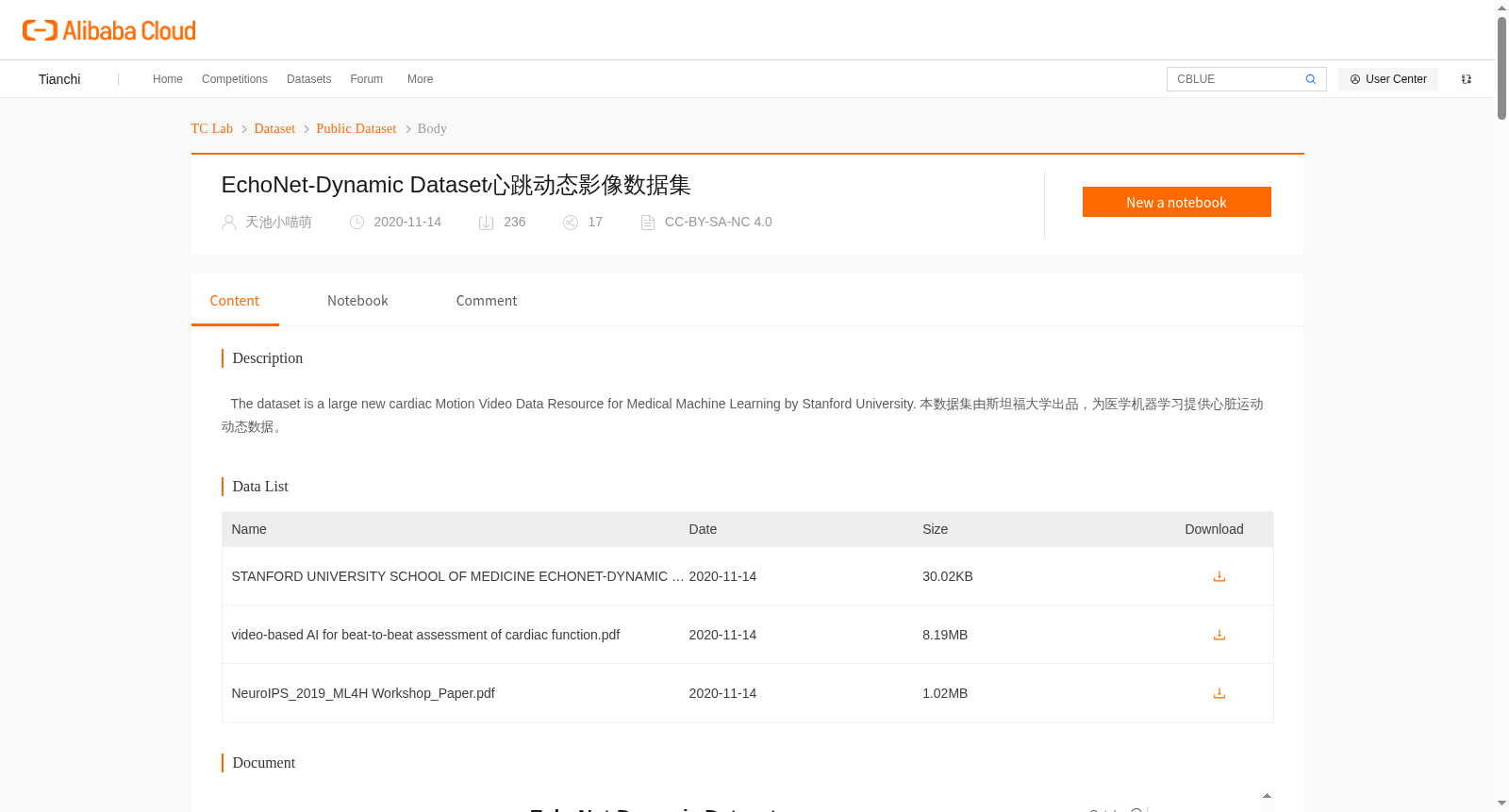Viewport: 1509px width, 812px height.
Task: Click the Data List section heading
Action: tap(260, 487)
